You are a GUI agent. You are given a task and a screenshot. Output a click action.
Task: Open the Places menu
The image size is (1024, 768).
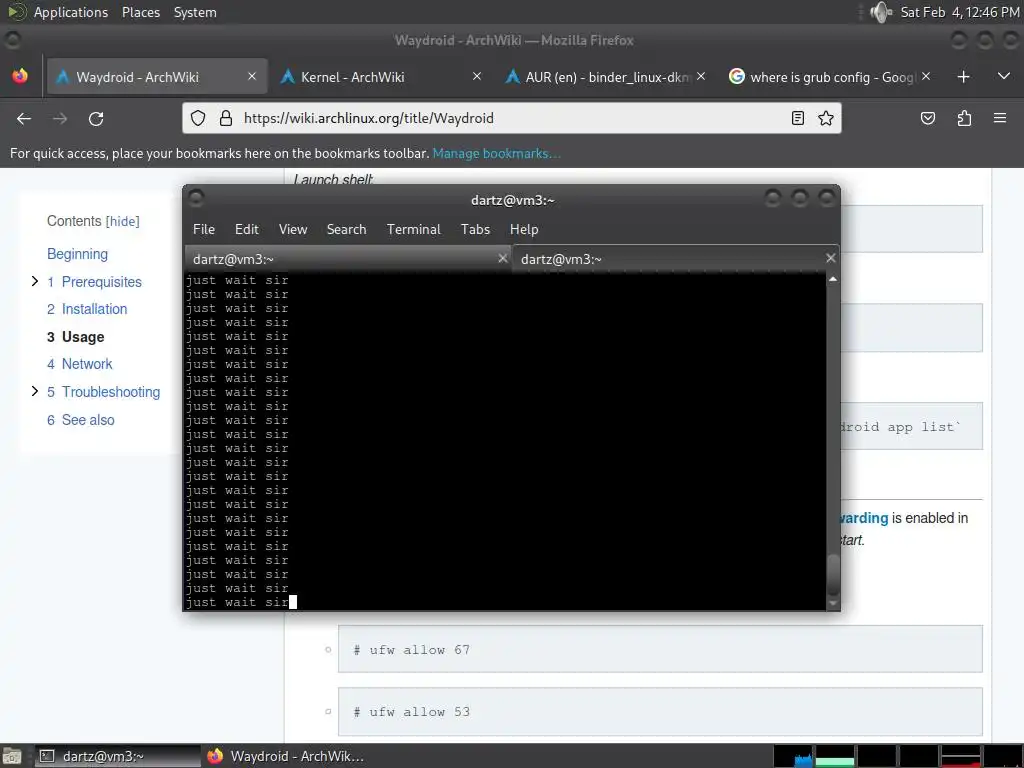[x=140, y=12]
